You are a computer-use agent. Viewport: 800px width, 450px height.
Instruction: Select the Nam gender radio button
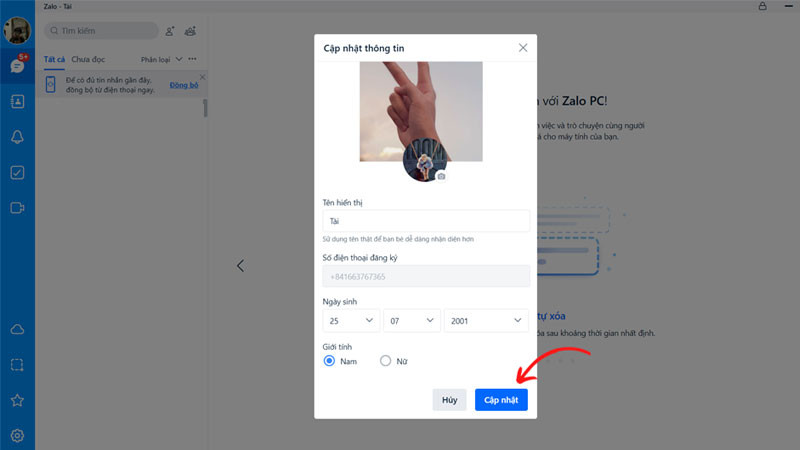point(329,361)
